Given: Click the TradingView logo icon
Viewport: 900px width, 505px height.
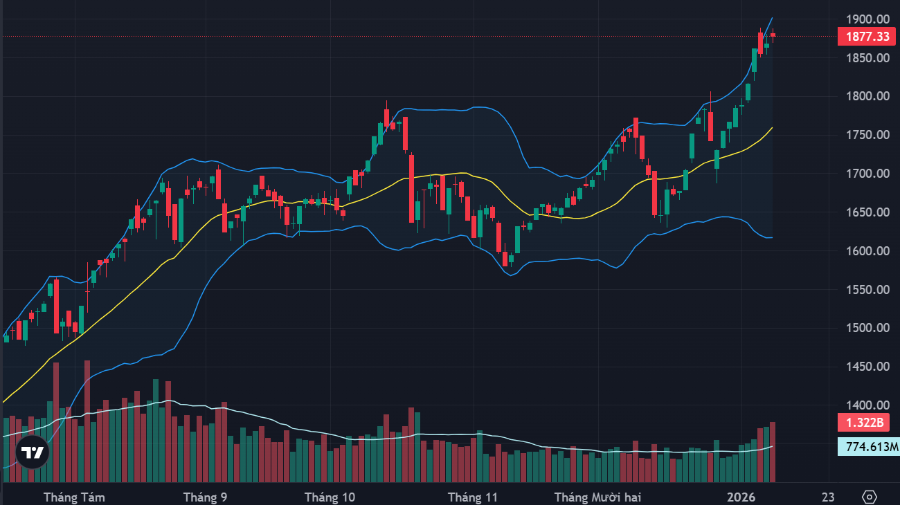Looking at the screenshot, I should (x=33, y=452).
